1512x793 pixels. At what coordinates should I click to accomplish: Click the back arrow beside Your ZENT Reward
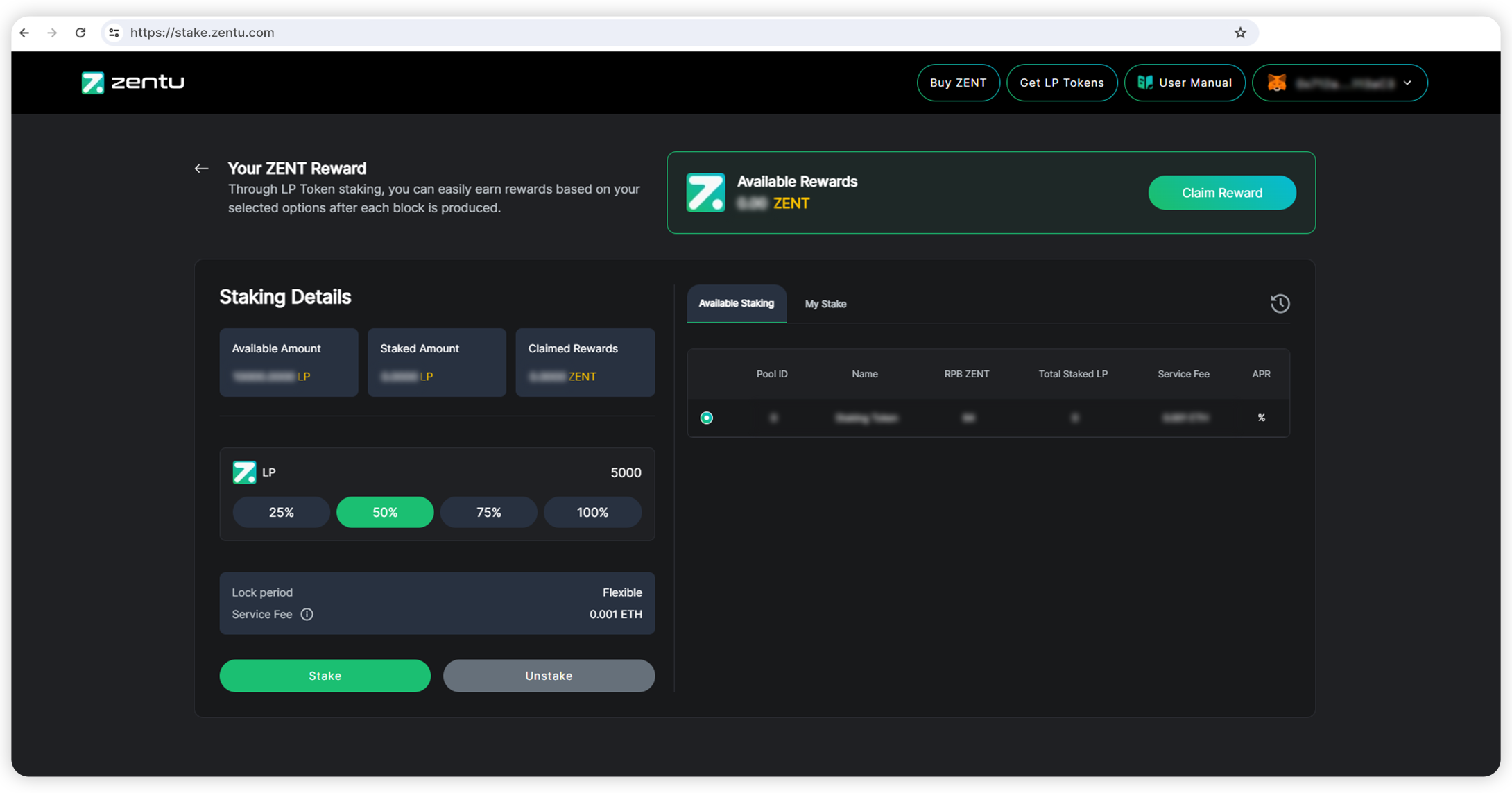click(x=201, y=169)
